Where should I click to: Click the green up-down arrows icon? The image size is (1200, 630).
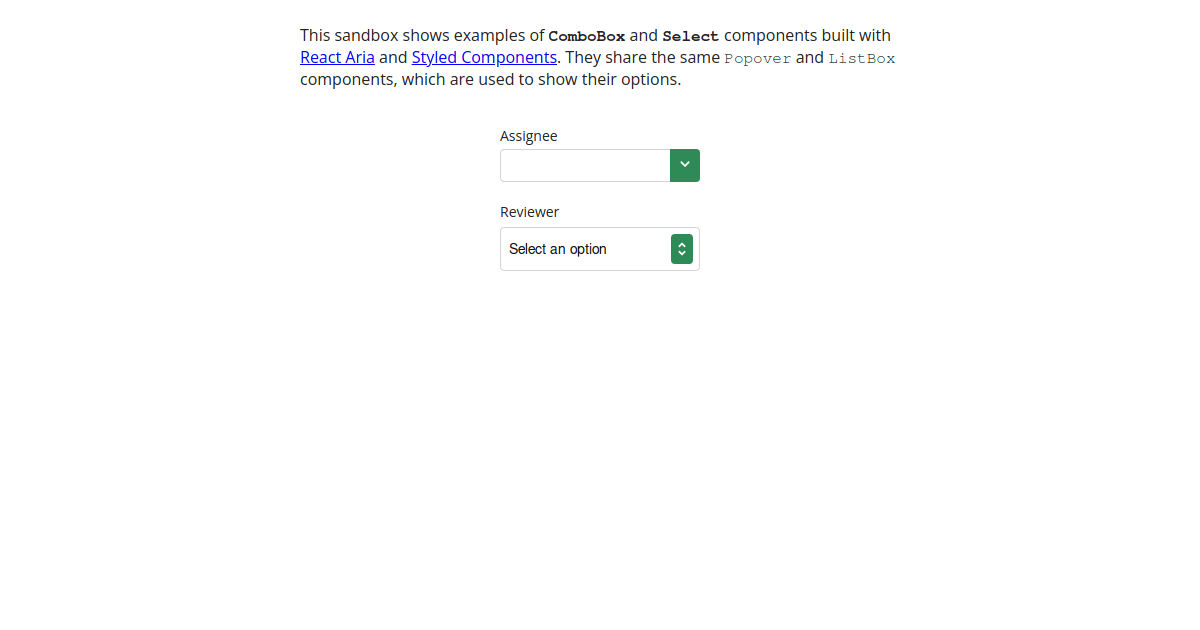point(682,249)
